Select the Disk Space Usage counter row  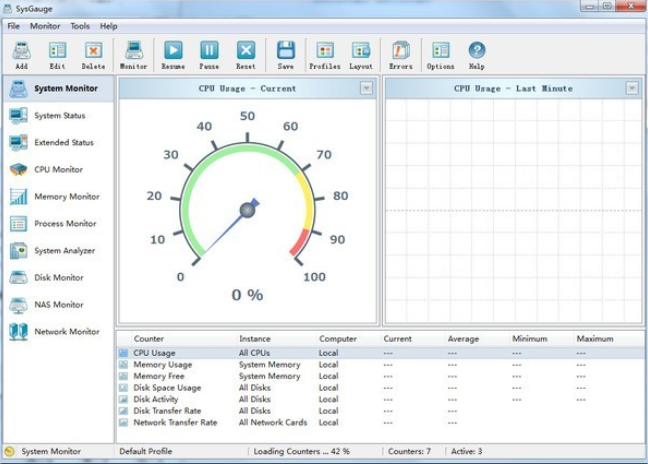[x=380, y=388]
